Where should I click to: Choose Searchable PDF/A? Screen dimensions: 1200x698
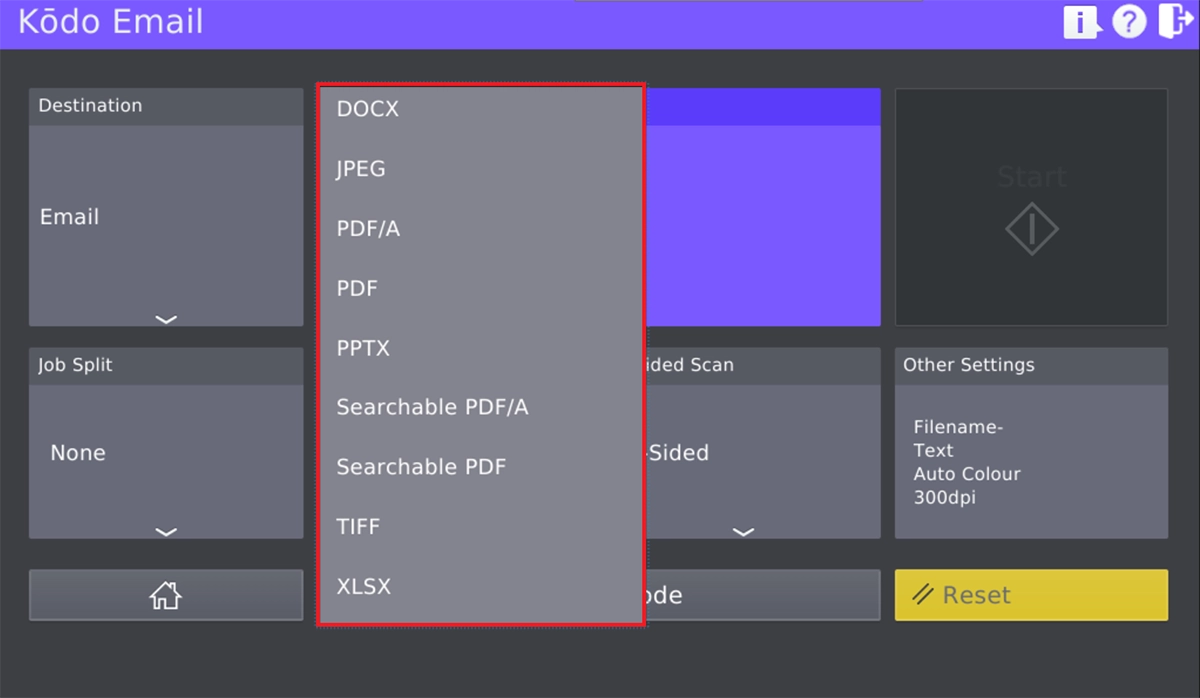tap(433, 407)
